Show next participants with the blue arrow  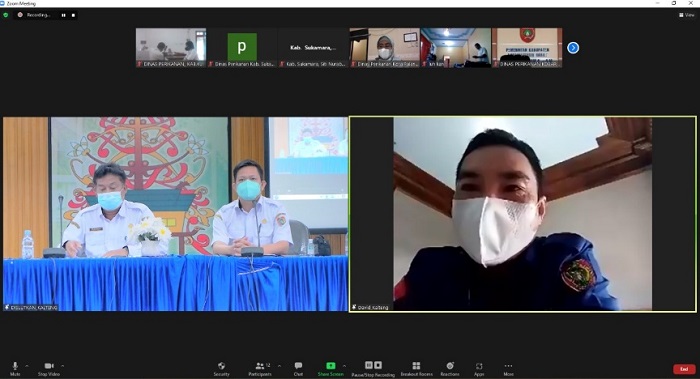click(573, 48)
